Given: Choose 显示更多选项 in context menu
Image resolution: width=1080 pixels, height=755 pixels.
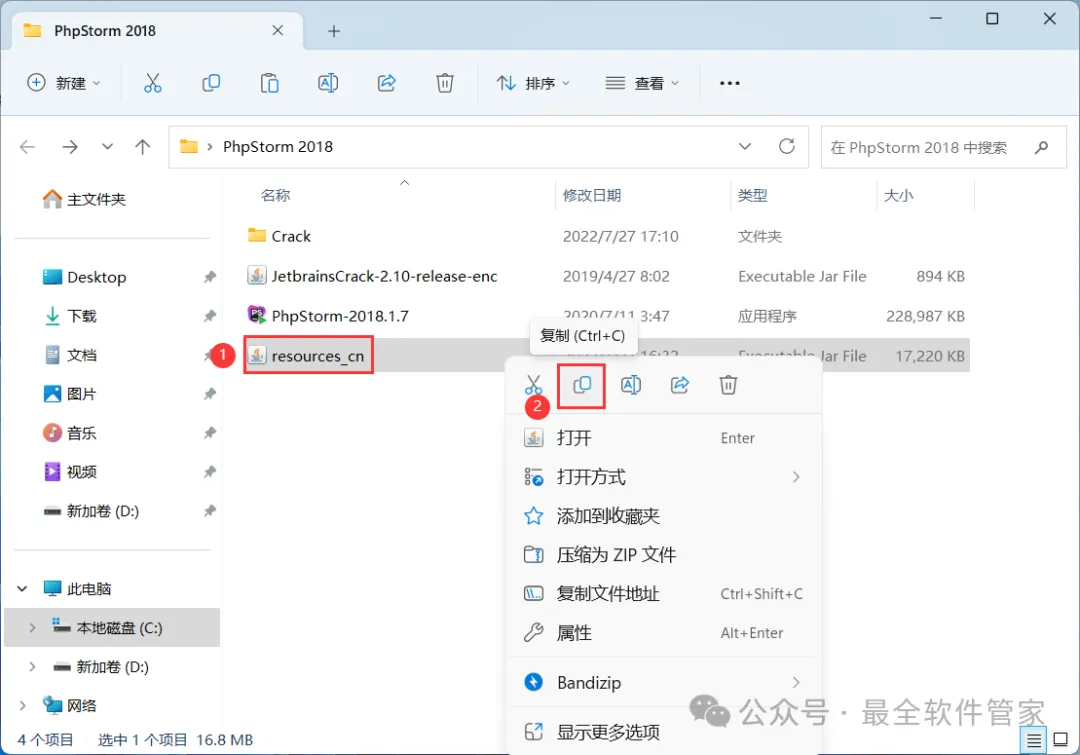Looking at the screenshot, I should pos(664,732).
